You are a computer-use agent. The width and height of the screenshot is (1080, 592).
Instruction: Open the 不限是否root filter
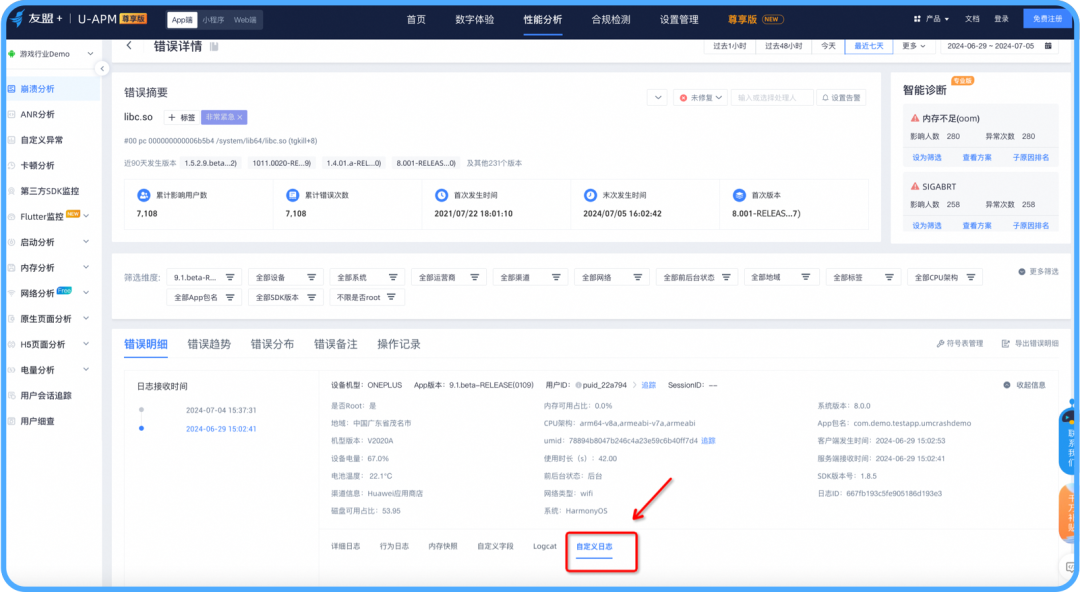pyautogui.click(x=366, y=298)
